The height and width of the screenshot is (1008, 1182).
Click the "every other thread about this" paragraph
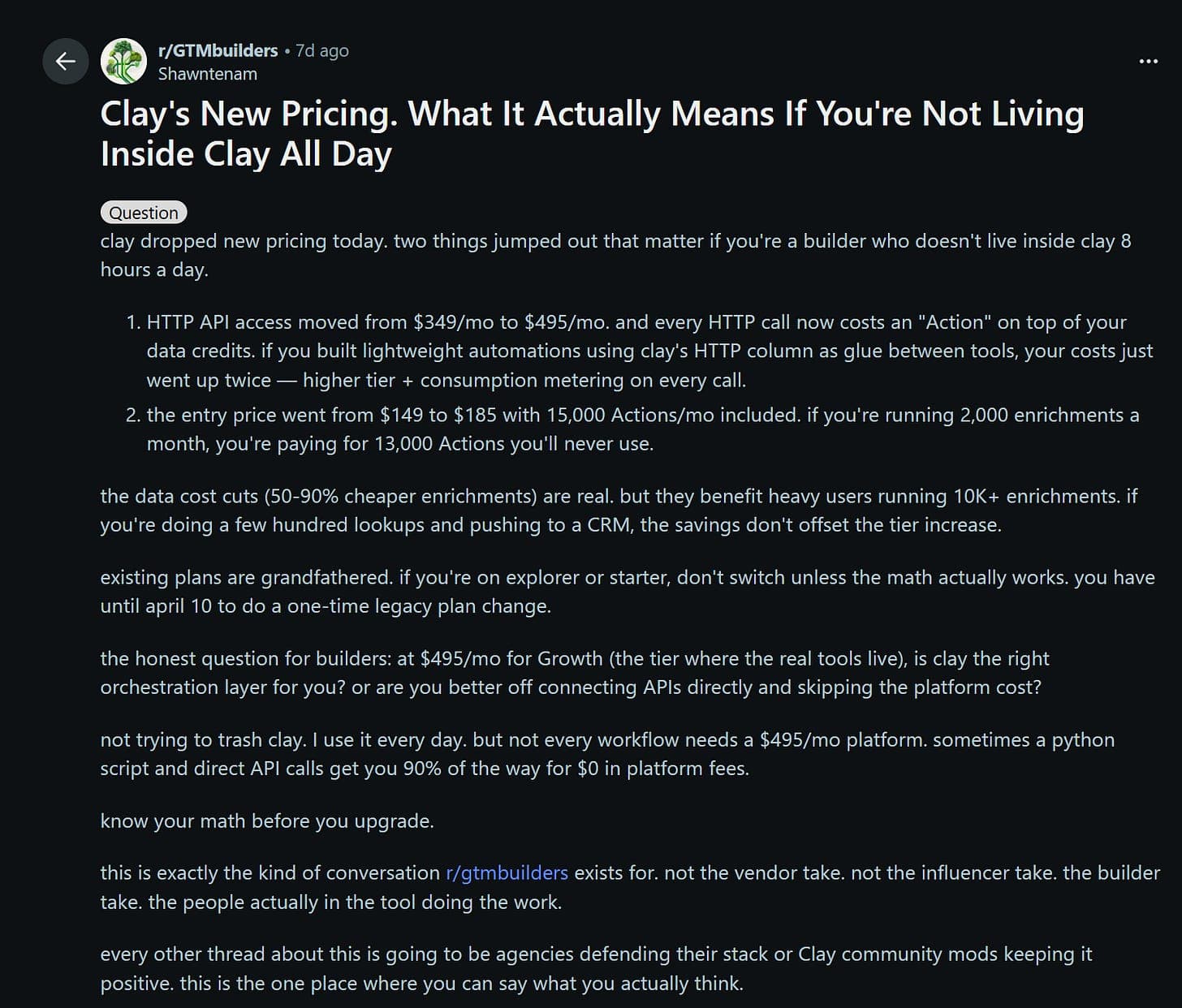pos(596,967)
